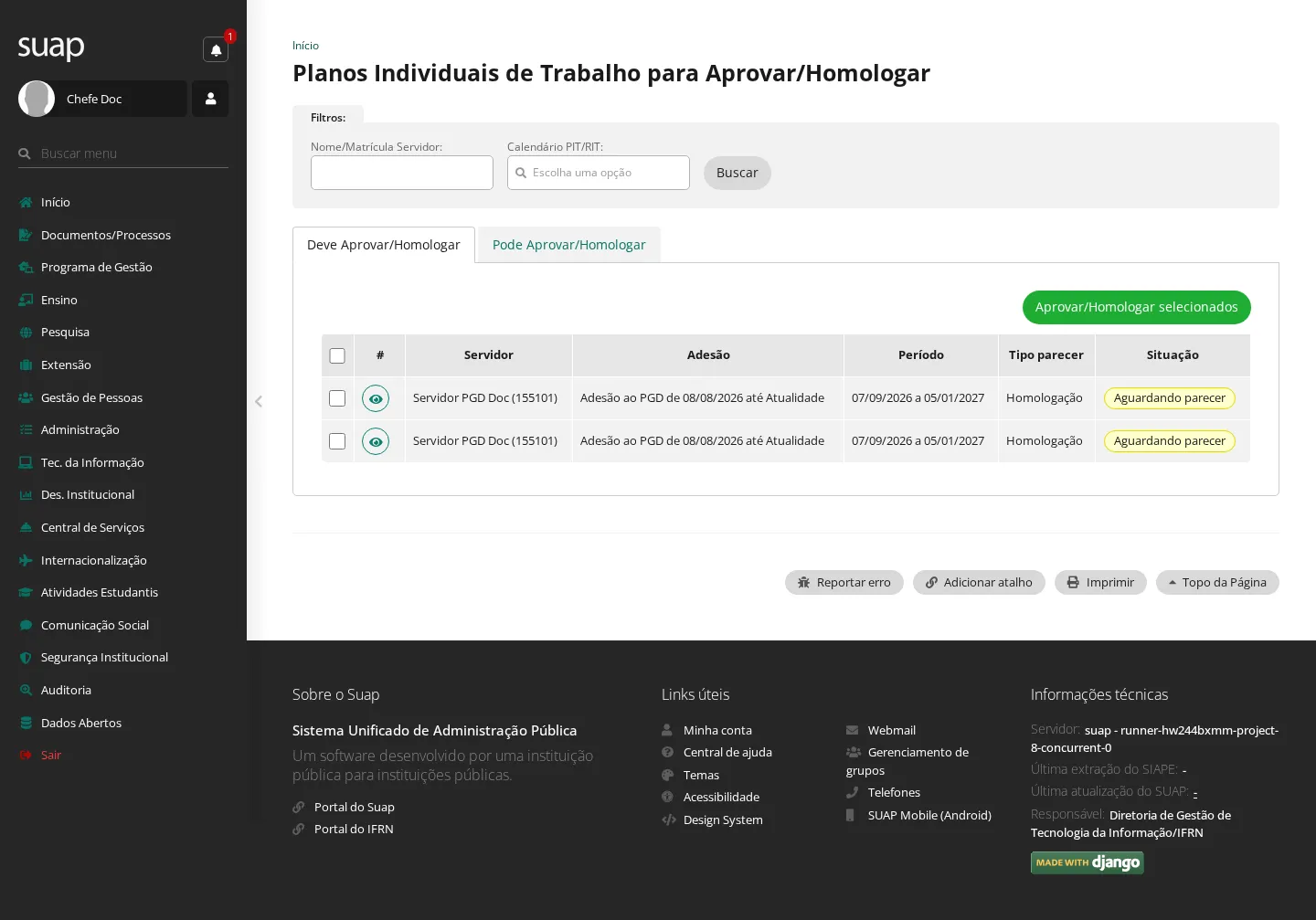Open Portal do IFRN footer link
This screenshot has width=1316, height=920.
[x=354, y=829]
